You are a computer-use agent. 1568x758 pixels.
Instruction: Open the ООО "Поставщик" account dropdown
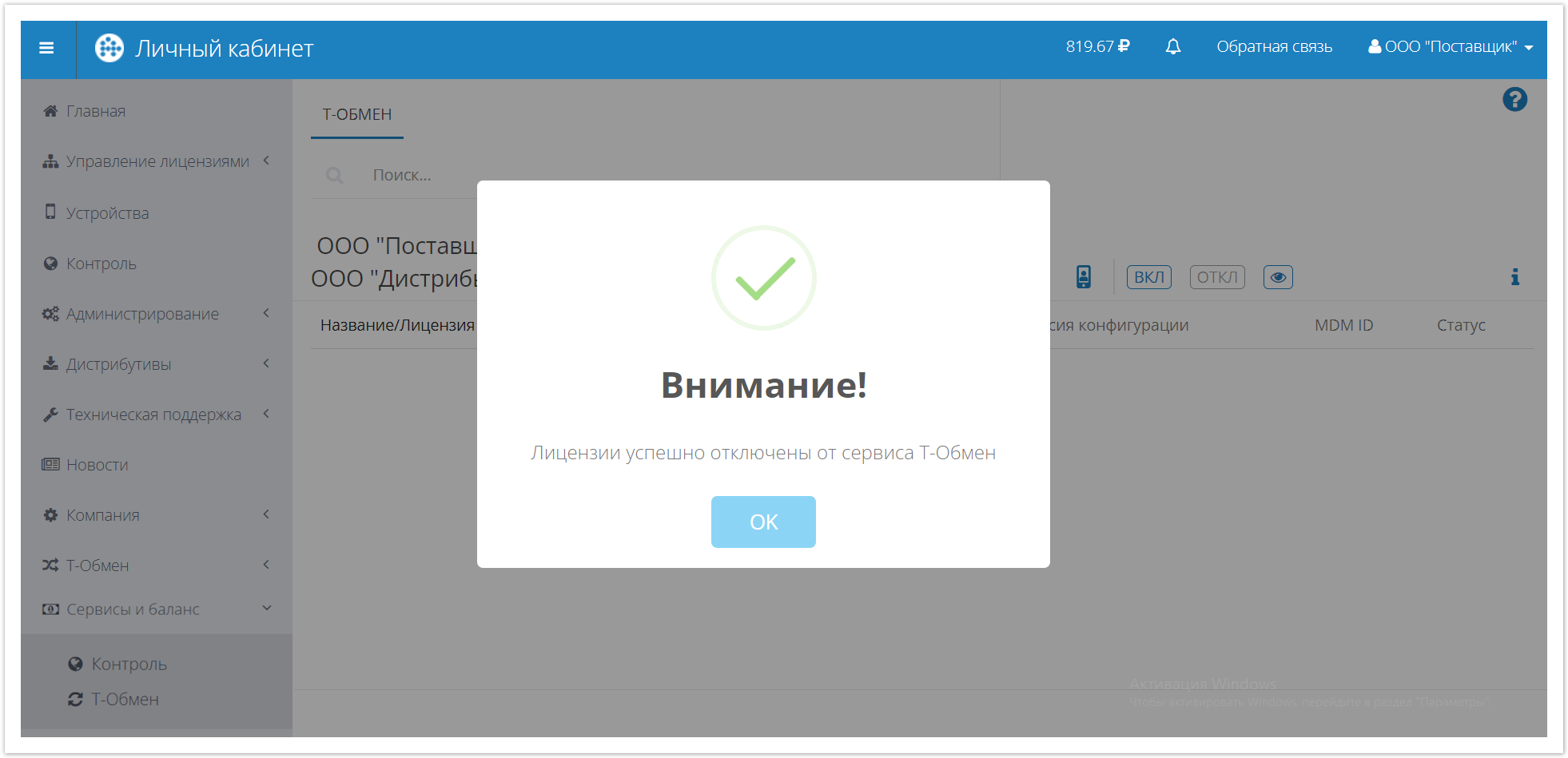pyautogui.click(x=1450, y=47)
